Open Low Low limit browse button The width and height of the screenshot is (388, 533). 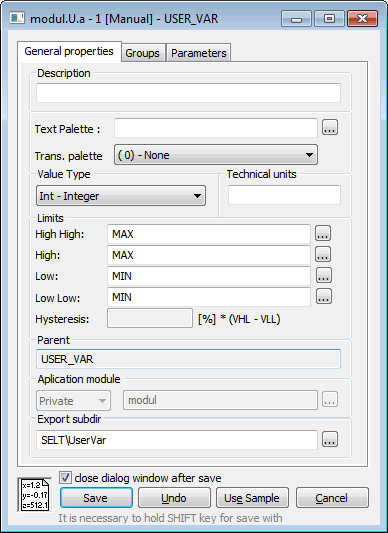pos(324,296)
